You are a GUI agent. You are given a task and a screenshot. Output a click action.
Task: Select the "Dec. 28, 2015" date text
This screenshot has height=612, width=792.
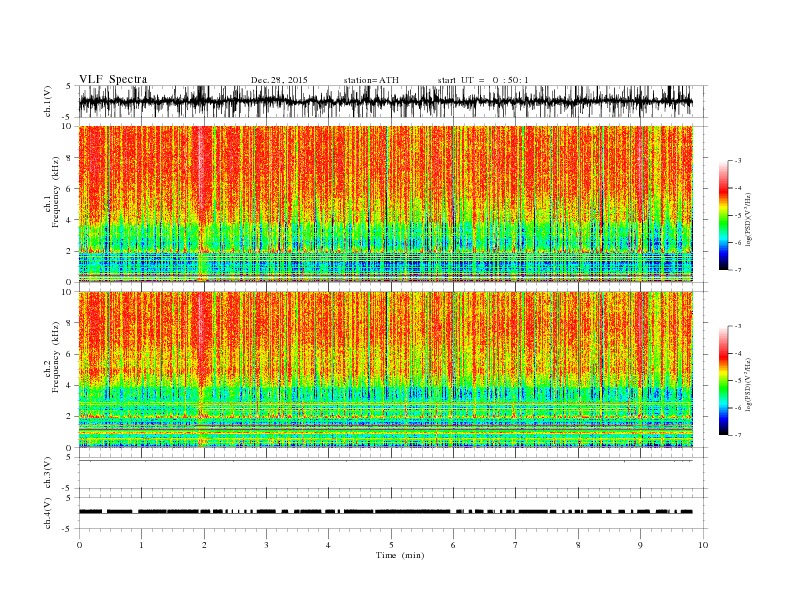pos(279,80)
